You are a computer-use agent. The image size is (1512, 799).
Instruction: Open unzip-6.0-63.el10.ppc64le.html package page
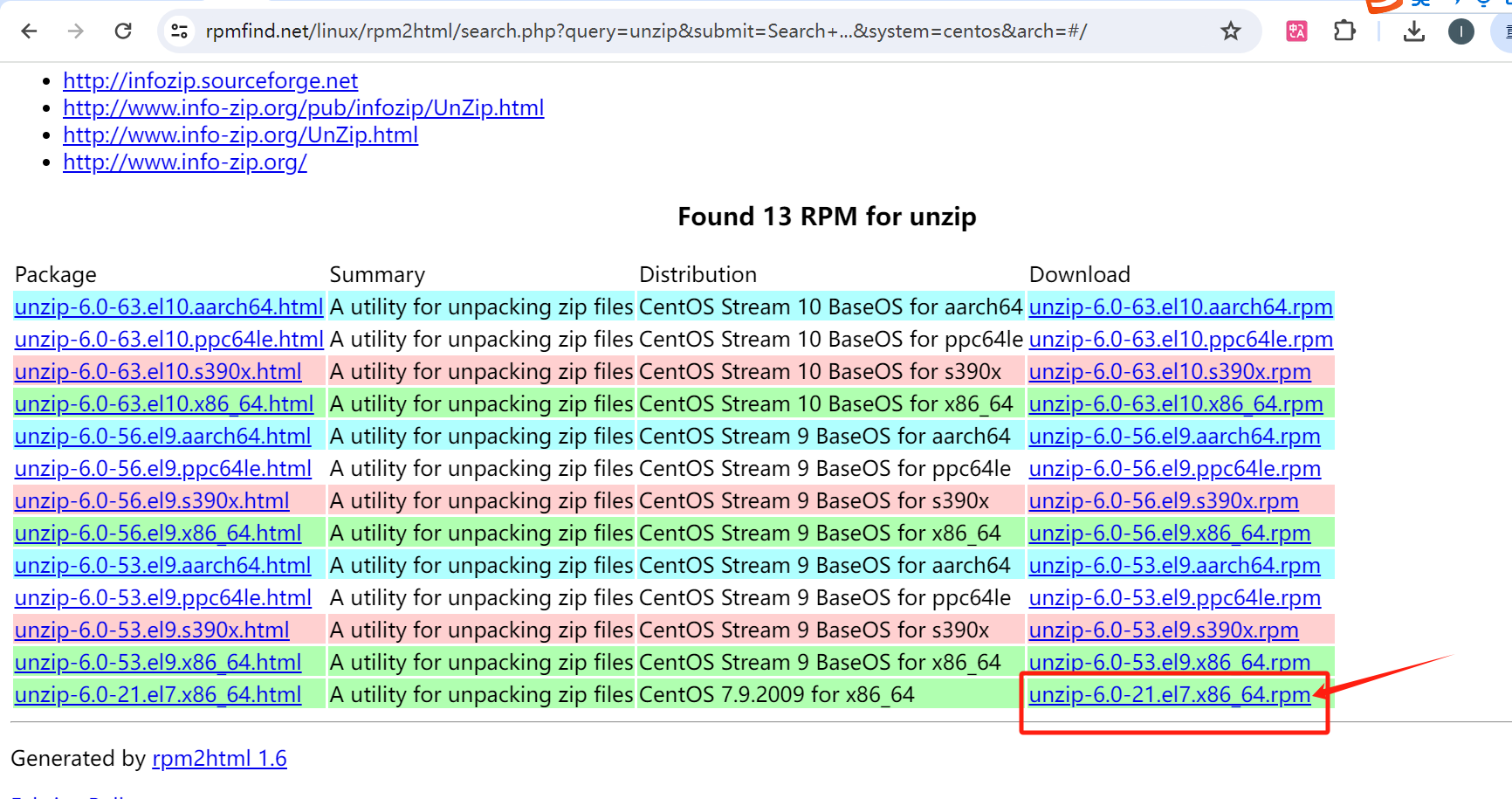(169, 339)
